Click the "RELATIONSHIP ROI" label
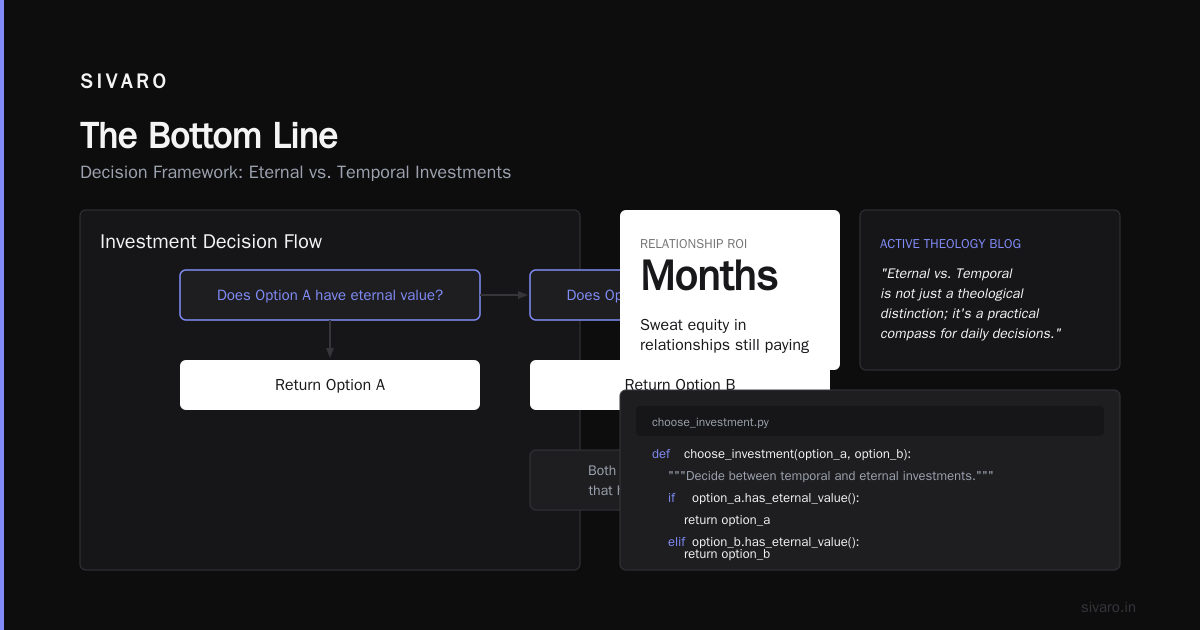The image size is (1200, 630). 693,244
